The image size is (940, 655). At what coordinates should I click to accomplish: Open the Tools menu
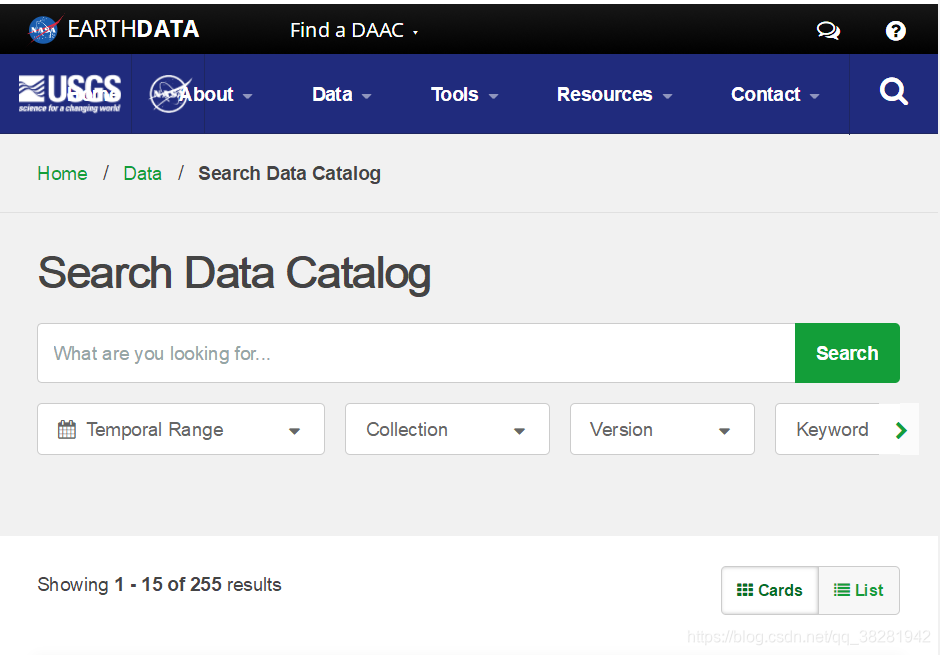pyautogui.click(x=464, y=94)
